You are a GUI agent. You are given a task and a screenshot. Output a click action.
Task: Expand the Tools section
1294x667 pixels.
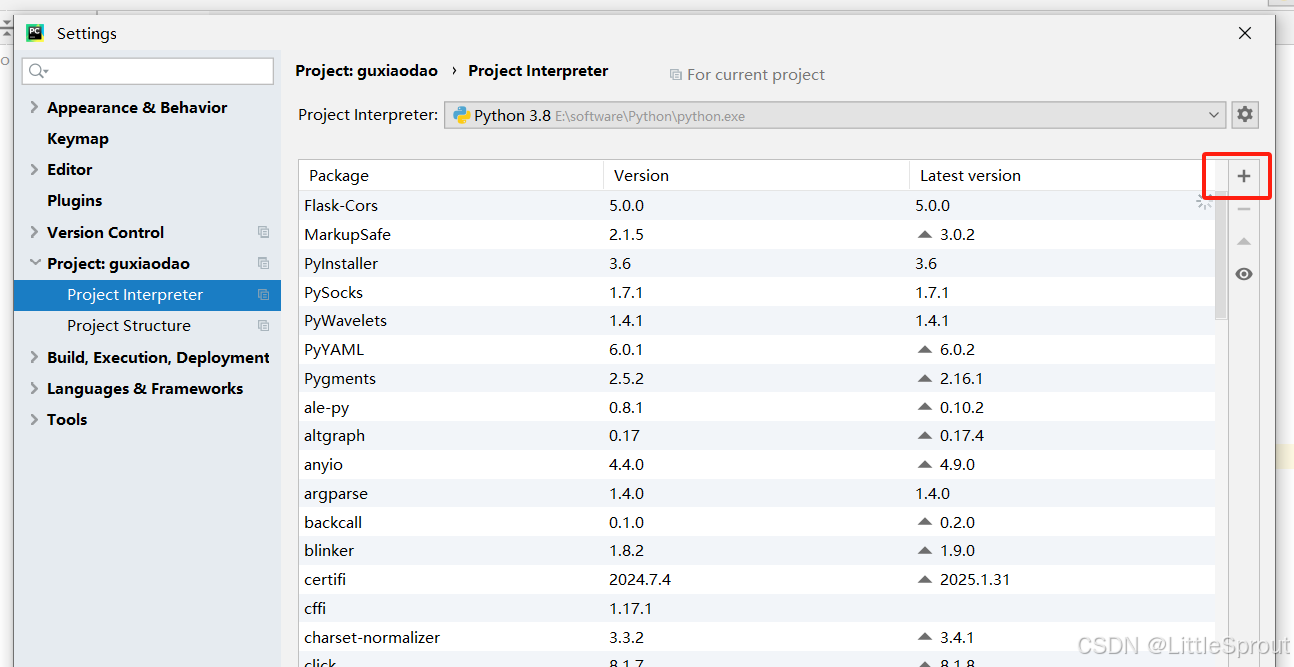[34, 420]
